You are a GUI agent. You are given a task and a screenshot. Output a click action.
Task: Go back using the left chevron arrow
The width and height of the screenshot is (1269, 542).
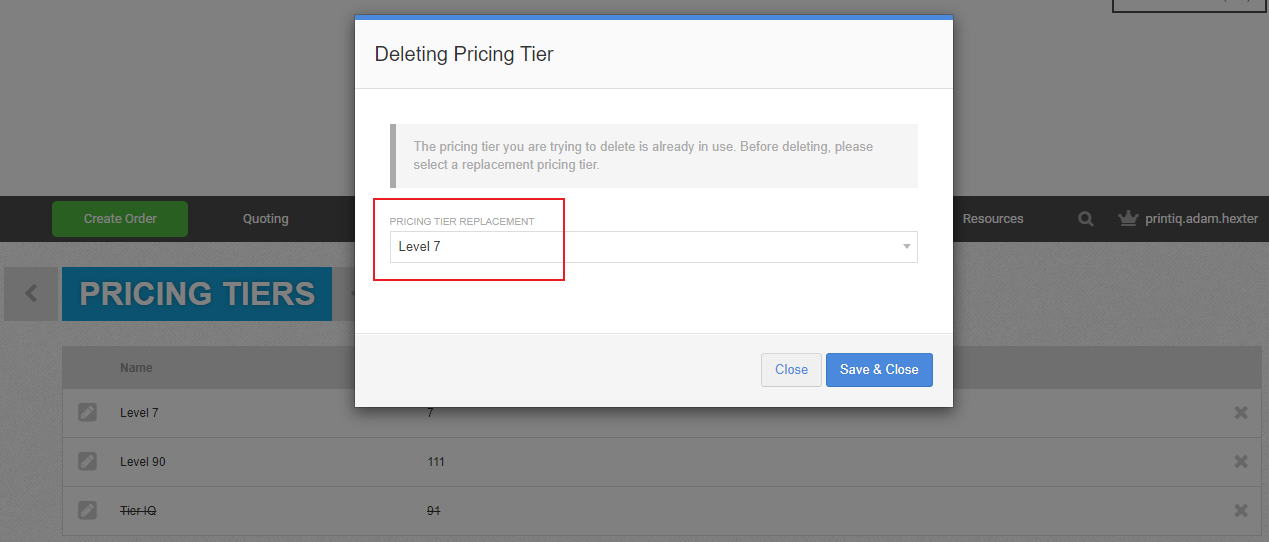click(31, 294)
